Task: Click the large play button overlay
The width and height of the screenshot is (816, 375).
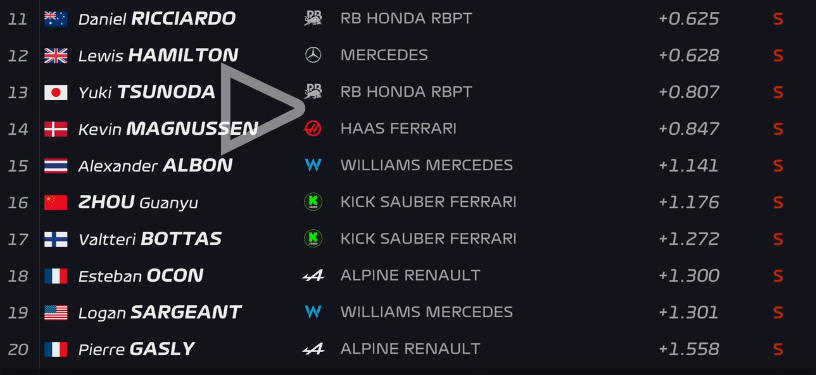Action: [x=262, y=109]
